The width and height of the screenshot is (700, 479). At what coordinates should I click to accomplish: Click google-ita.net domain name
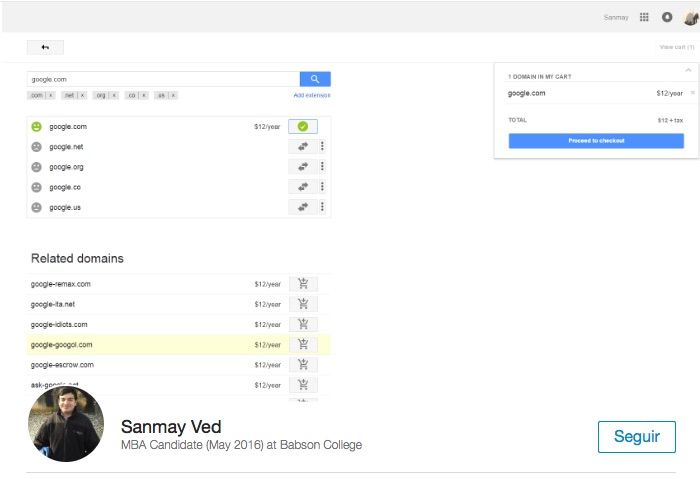click(53, 304)
